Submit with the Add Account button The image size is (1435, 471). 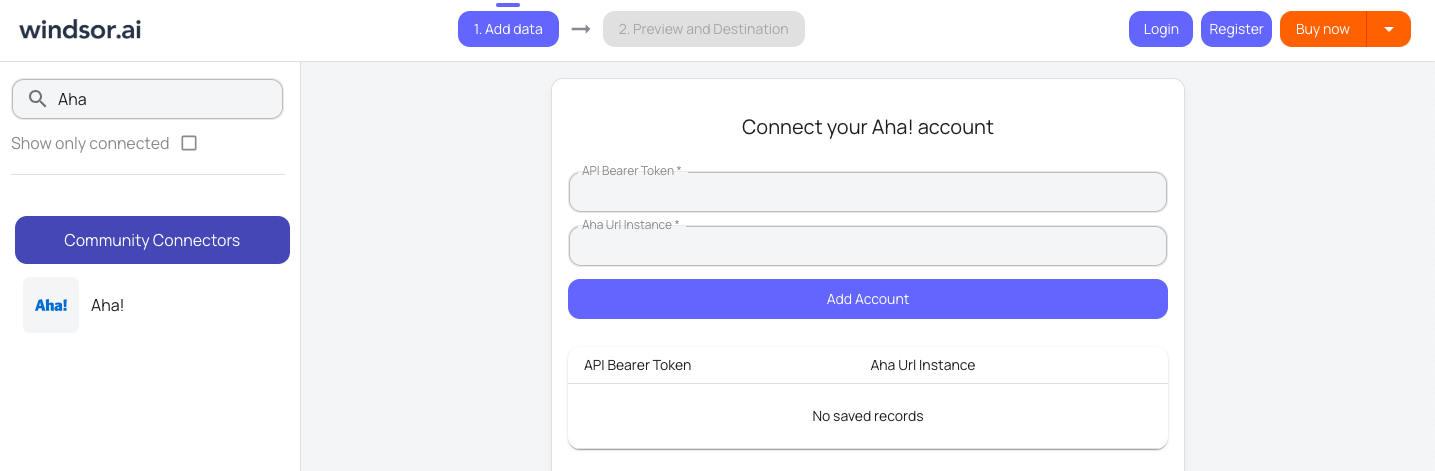coord(867,299)
